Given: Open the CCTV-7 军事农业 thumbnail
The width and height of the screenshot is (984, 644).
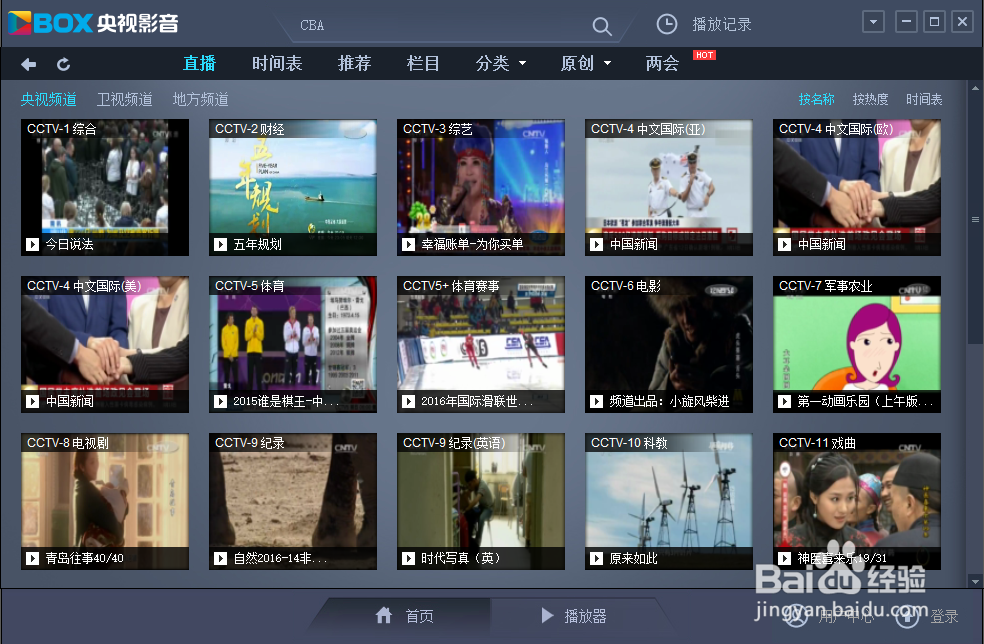Looking at the screenshot, I should [857, 344].
